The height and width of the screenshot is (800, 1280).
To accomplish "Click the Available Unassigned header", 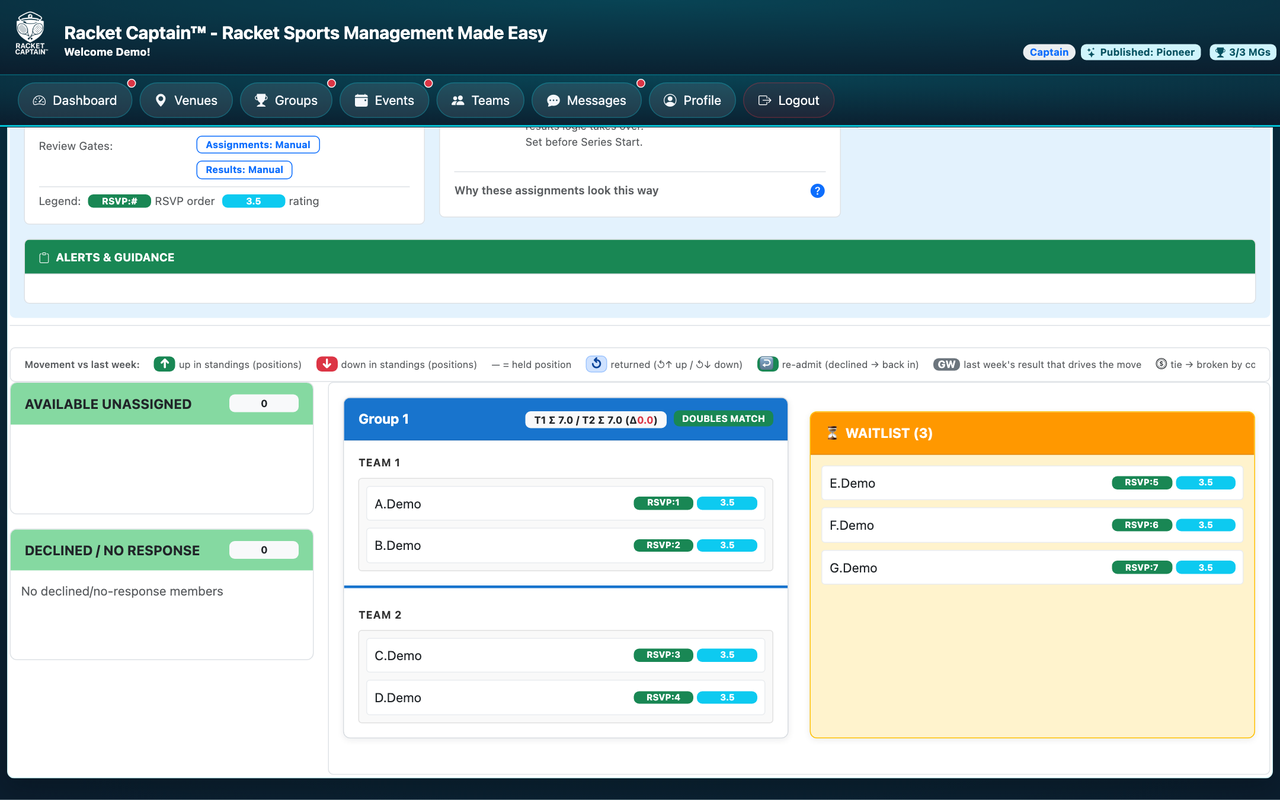I will (162, 404).
